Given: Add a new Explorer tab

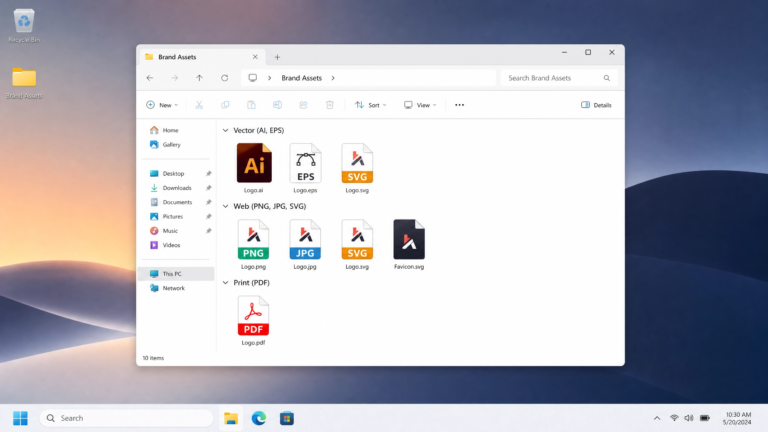Looking at the screenshot, I should pos(277,57).
